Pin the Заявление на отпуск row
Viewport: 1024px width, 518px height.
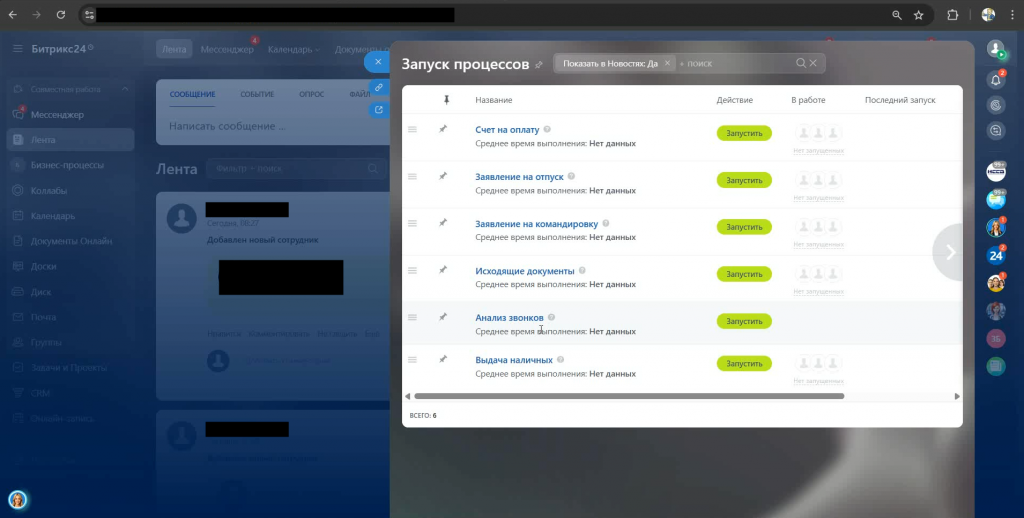pyautogui.click(x=443, y=176)
